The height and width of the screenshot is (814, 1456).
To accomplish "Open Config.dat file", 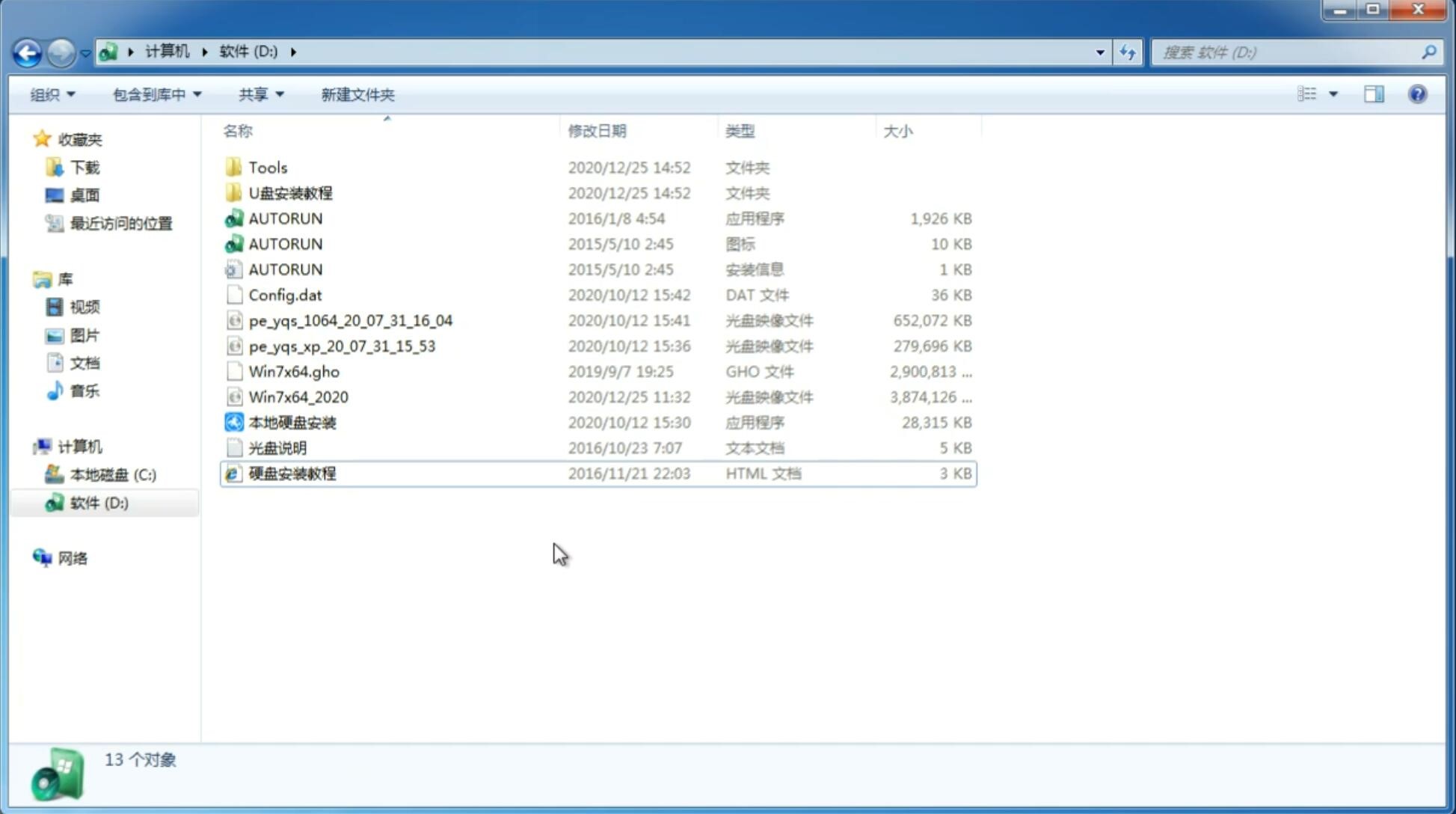I will 285,295.
